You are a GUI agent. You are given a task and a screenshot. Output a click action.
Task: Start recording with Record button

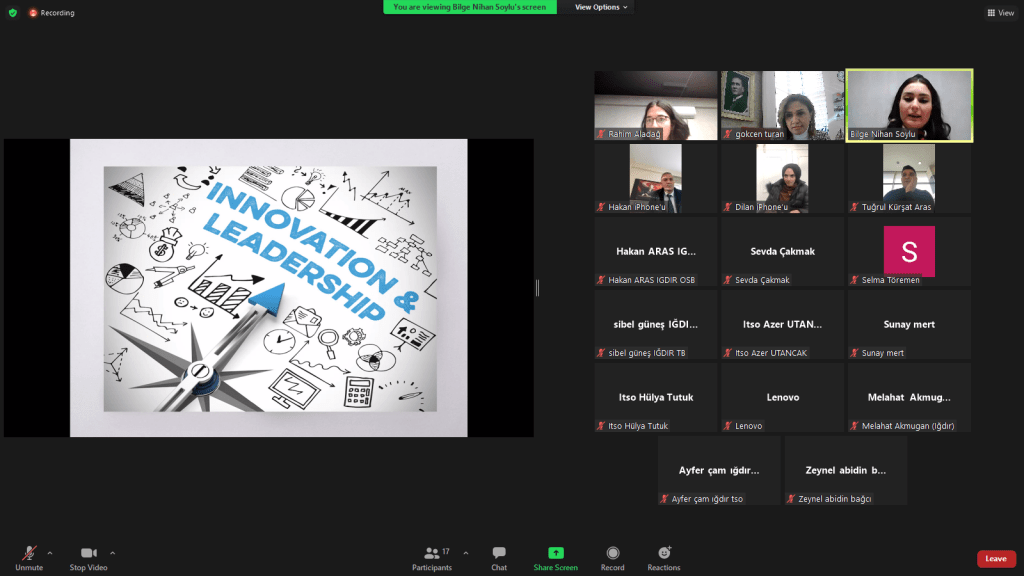click(612, 555)
